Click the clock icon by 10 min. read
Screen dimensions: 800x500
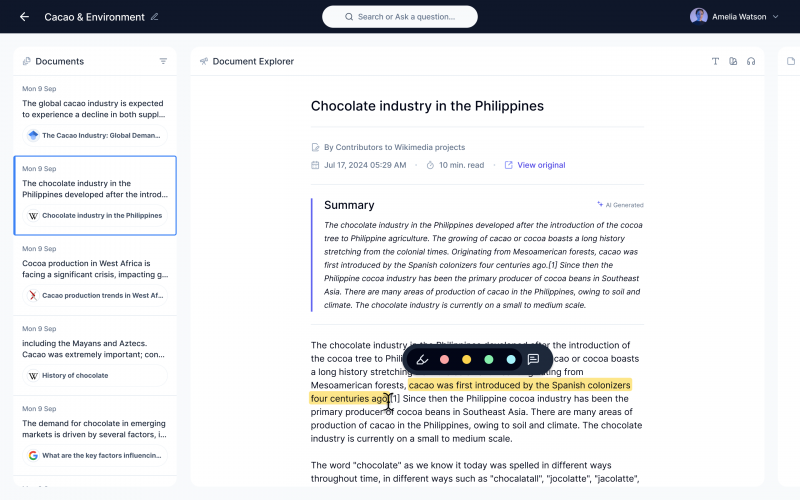pos(430,165)
